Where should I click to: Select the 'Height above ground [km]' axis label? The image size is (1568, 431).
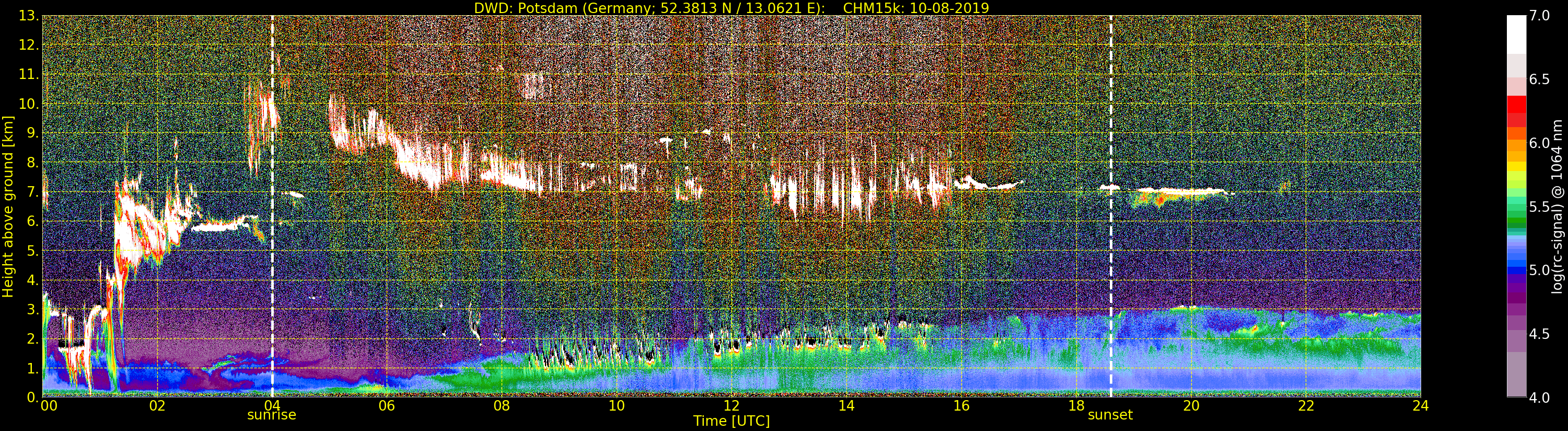coord(8,206)
